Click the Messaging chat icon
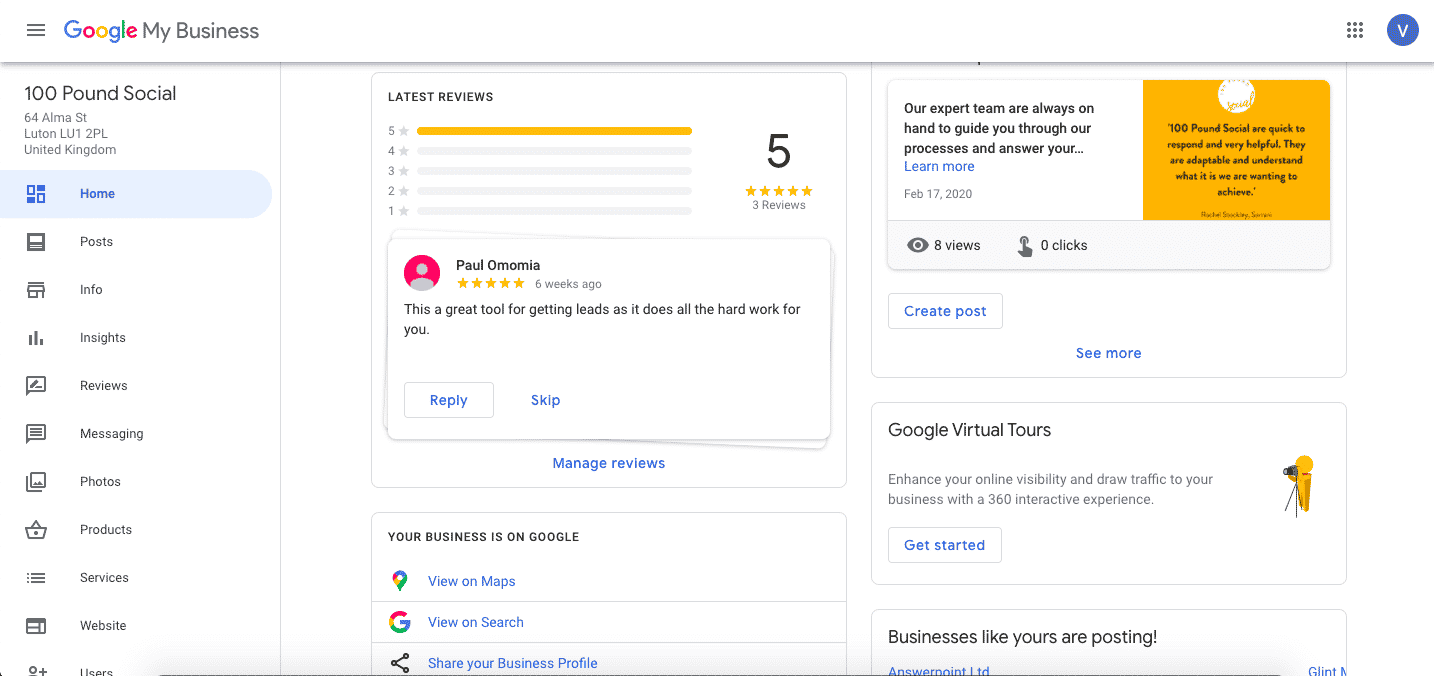Image resolution: width=1434 pixels, height=676 pixels. click(36, 434)
